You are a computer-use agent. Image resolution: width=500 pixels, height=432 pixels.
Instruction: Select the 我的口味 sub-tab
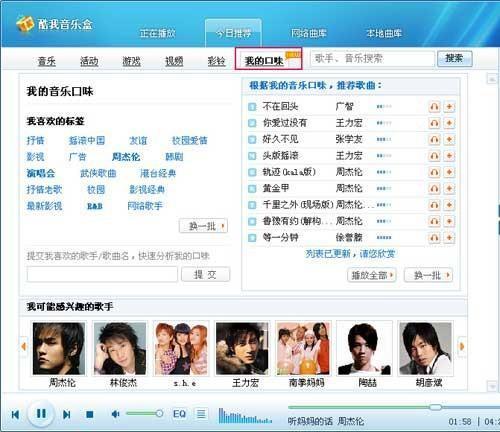click(x=268, y=59)
